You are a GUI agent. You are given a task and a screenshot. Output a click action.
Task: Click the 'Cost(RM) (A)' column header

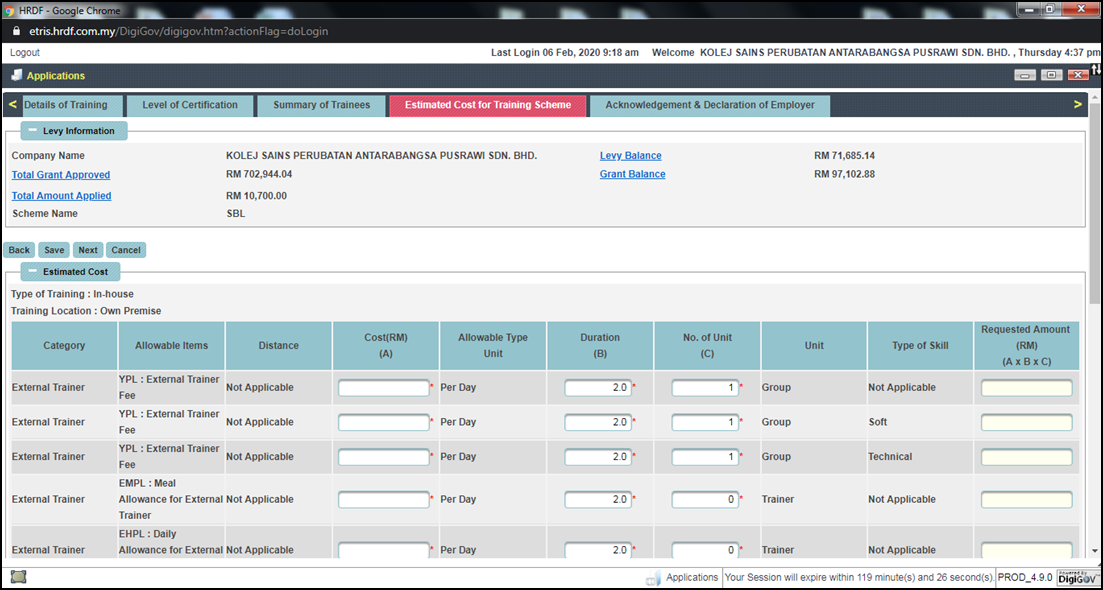pos(385,346)
